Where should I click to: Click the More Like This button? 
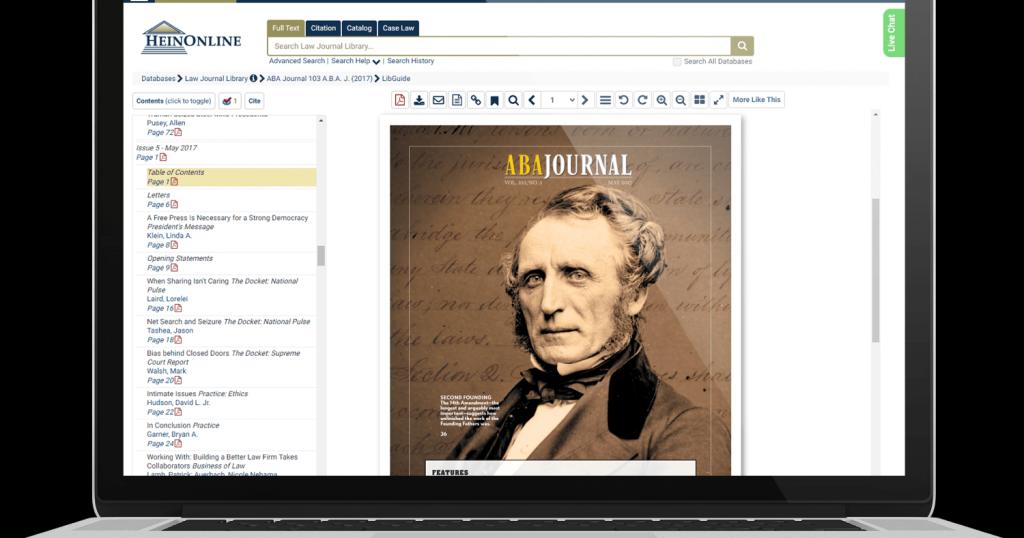[756, 100]
